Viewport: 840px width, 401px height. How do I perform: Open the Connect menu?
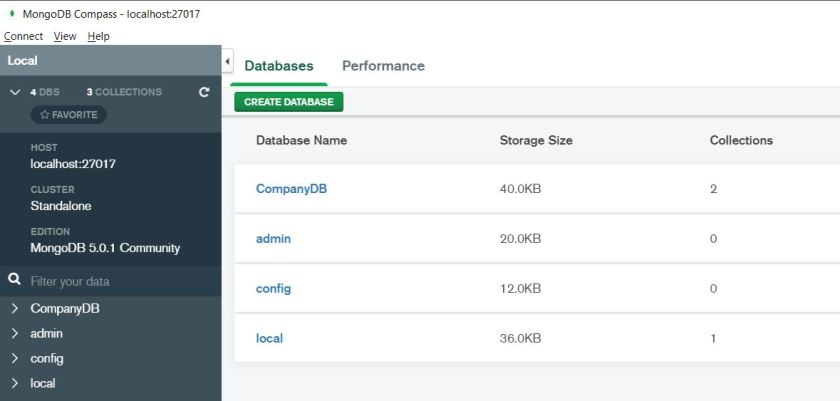coord(23,36)
